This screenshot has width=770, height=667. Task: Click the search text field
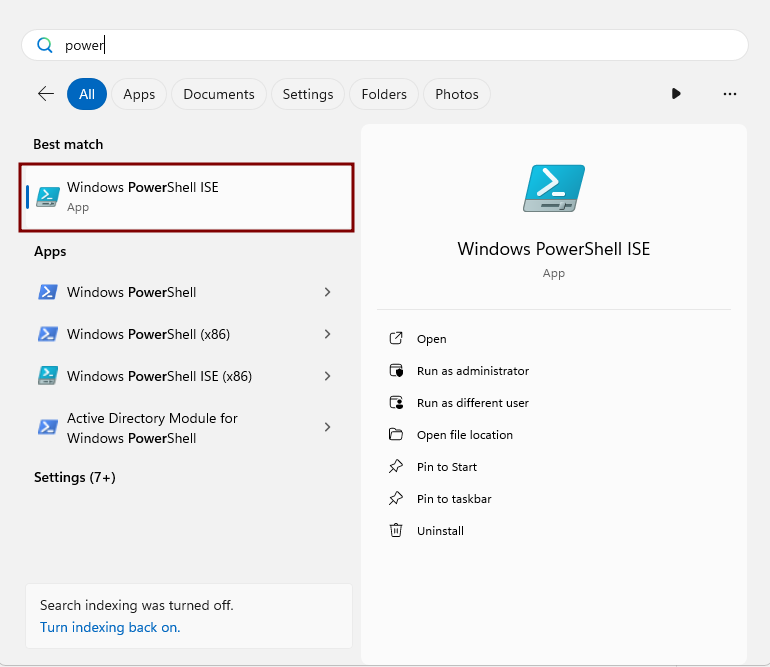(400, 45)
